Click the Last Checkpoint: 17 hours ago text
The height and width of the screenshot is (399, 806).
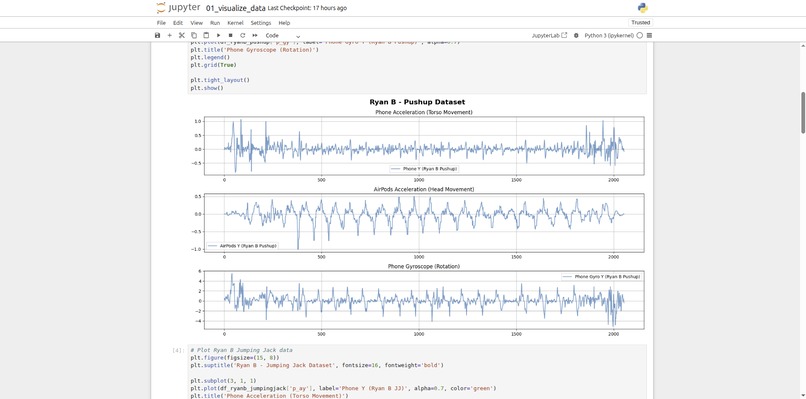coord(307,8)
